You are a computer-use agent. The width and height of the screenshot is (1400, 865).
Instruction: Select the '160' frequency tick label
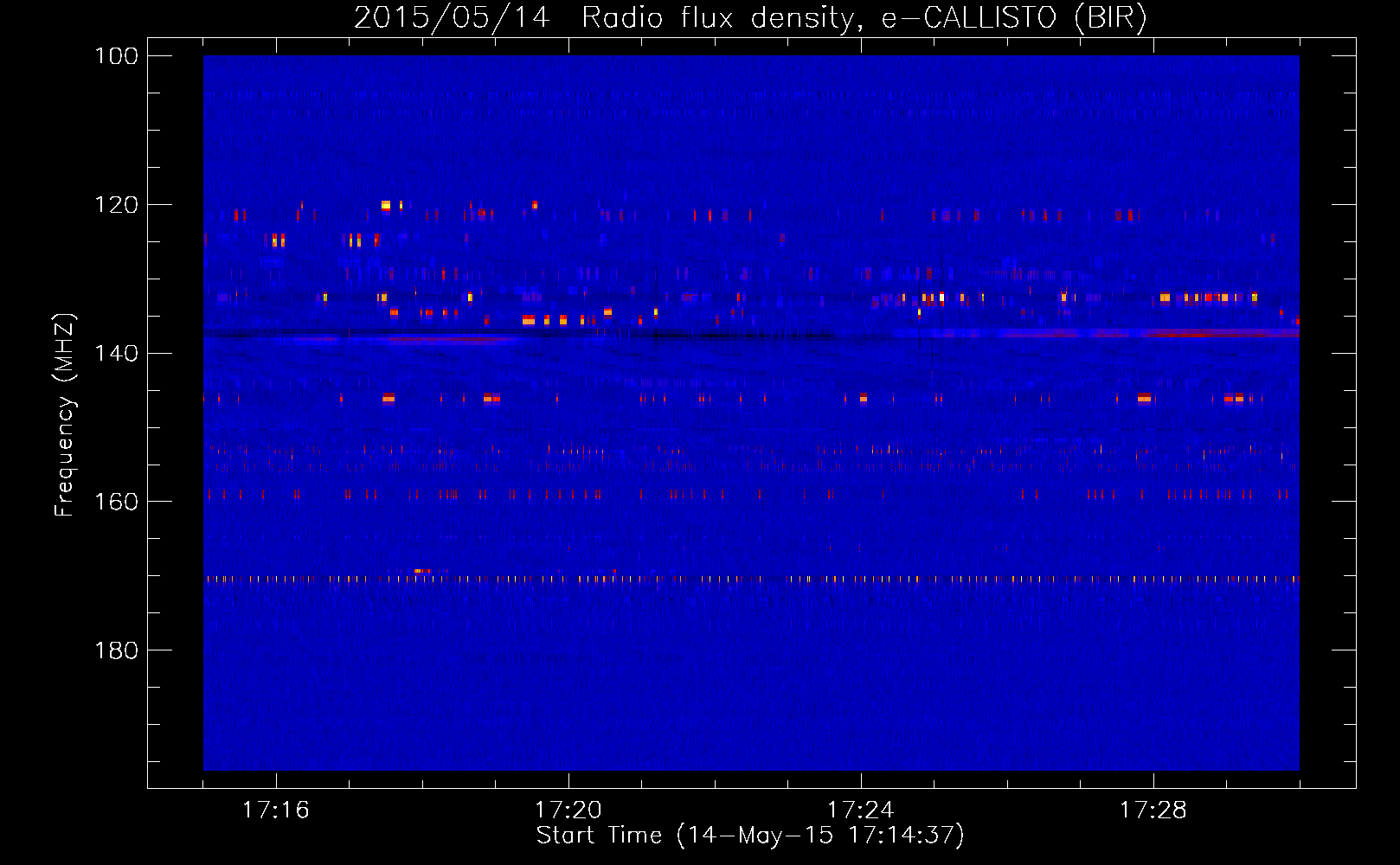click(116, 502)
